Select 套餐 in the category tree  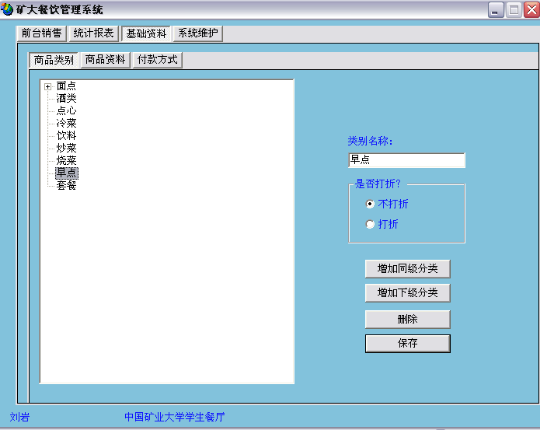[66, 186]
